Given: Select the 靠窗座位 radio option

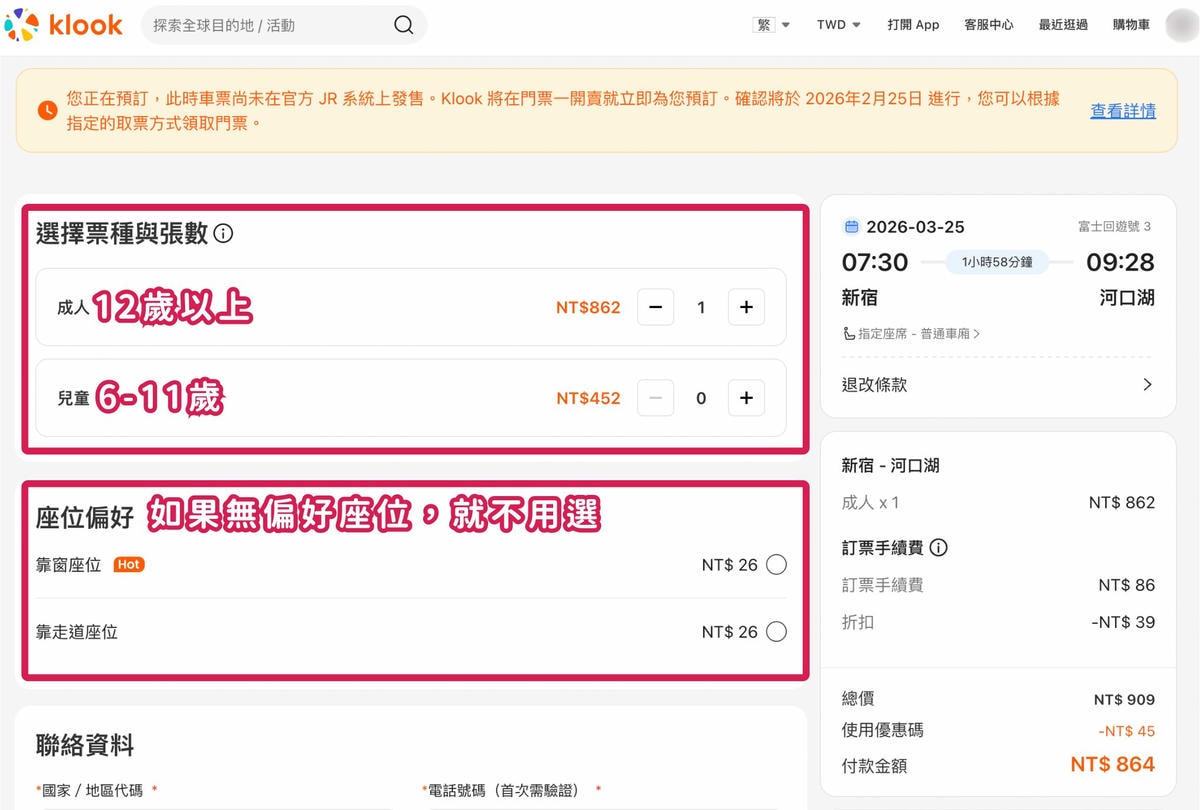Looking at the screenshot, I should click(x=776, y=565).
